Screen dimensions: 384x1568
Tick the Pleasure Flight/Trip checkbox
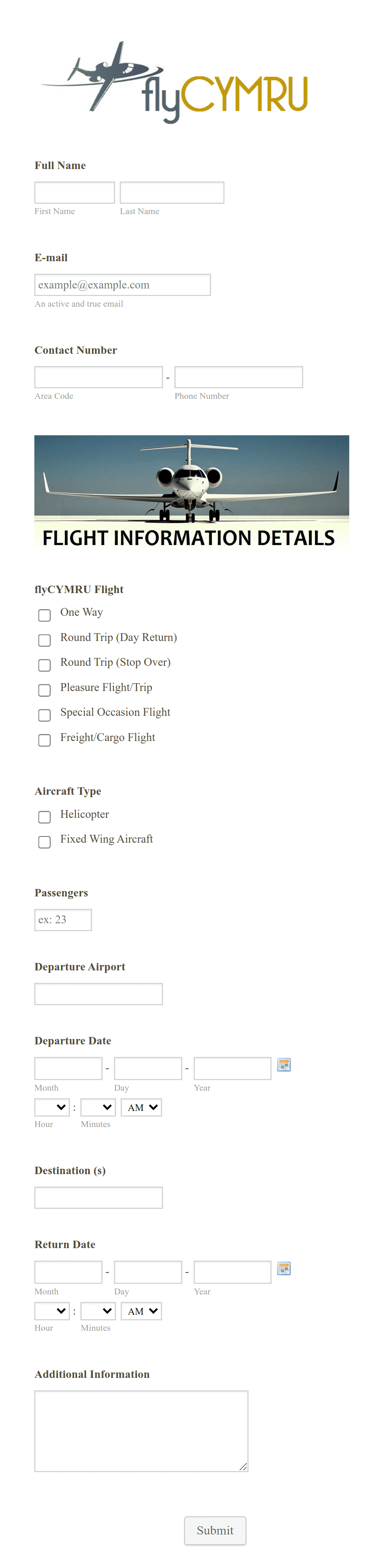tap(45, 690)
